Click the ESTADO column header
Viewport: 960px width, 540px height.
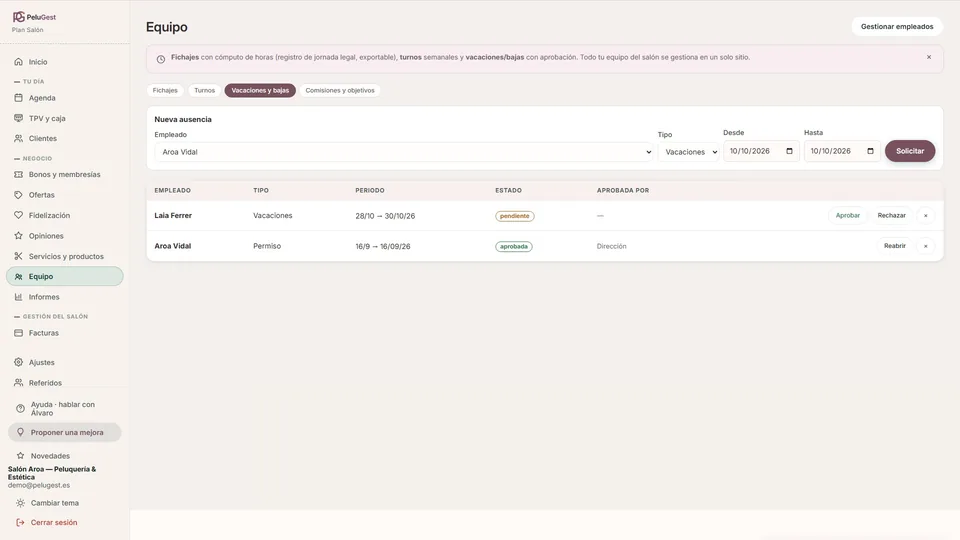(508, 190)
